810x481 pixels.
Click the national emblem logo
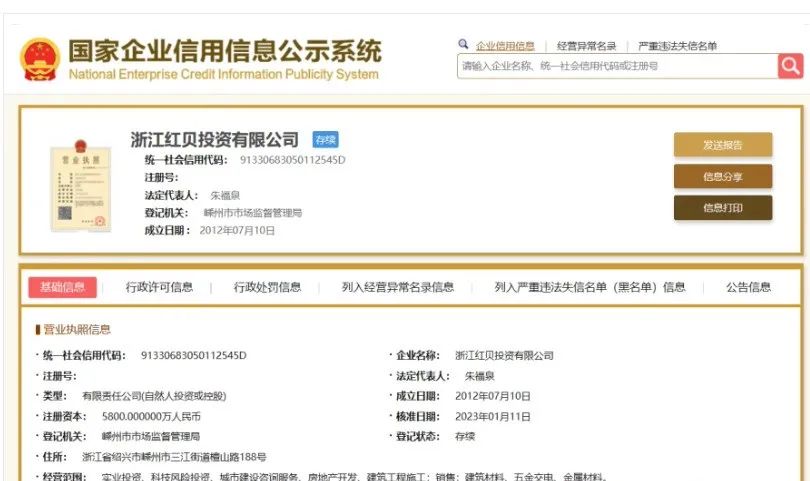pyautogui.click(x=40, y=60)
